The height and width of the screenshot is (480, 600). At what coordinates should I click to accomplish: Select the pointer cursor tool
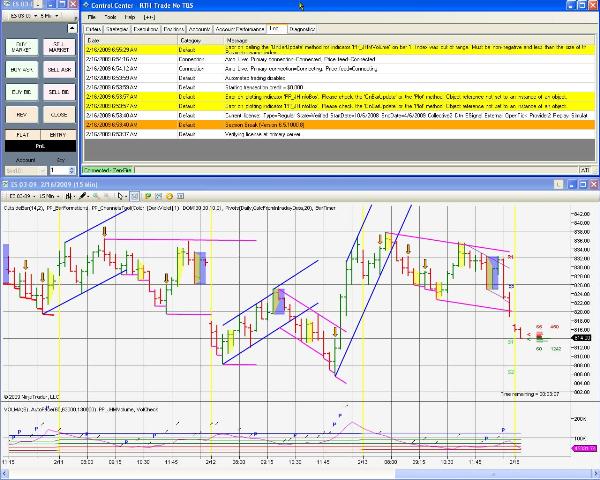[121, 196]
